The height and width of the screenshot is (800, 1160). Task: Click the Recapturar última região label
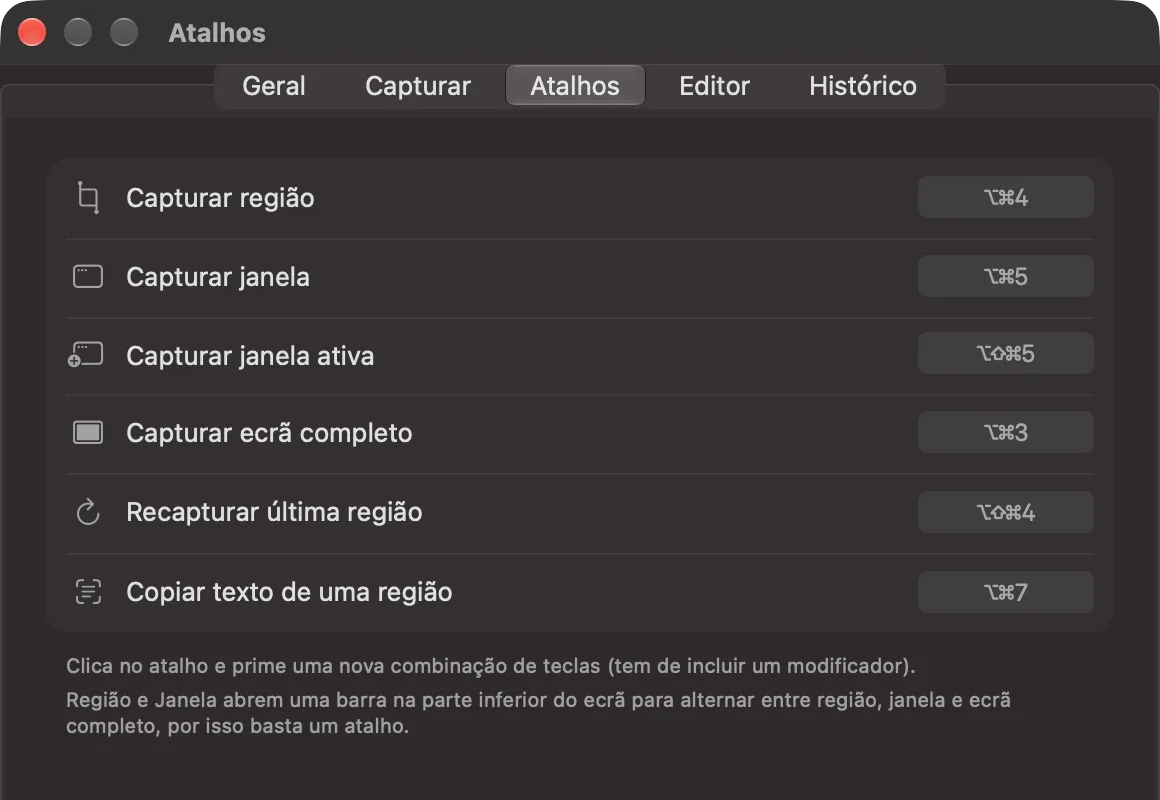tap(274, 512)
